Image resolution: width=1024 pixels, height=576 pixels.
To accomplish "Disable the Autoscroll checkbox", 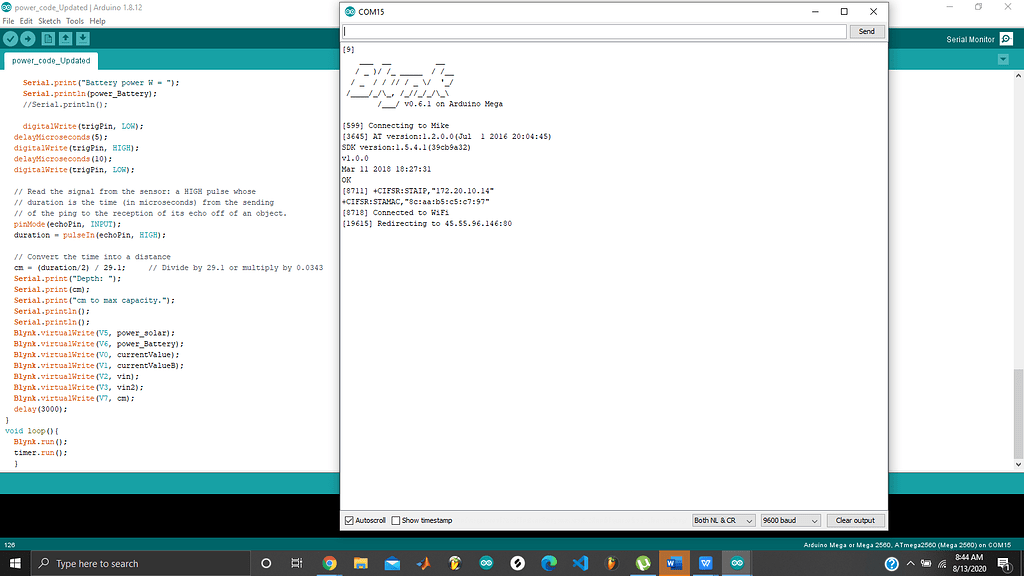I will coord(349,520).
